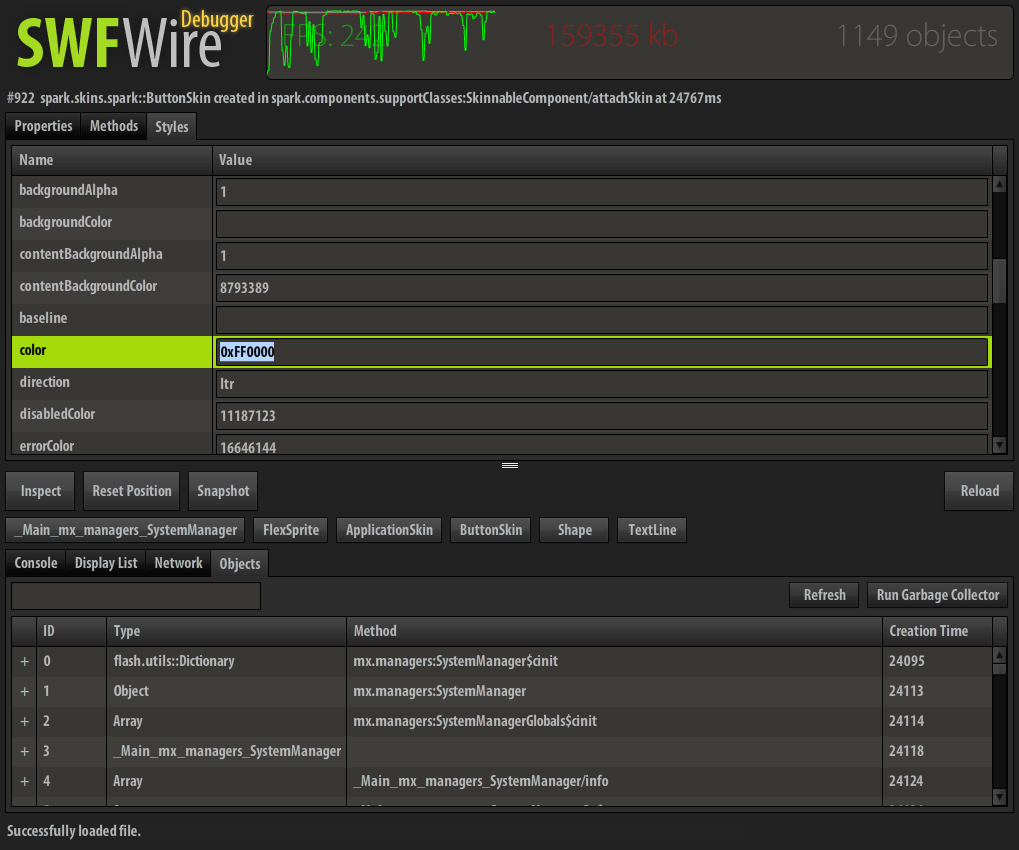Sort styles by the Name column header
This screenshot has width=1019, height=850.
coord(112,161)
